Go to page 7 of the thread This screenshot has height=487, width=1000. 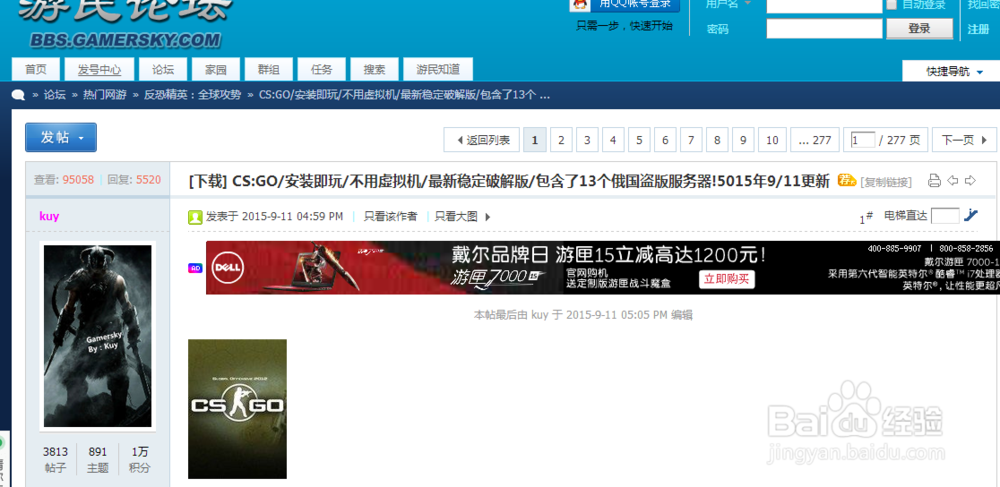(x=691, y=140)
